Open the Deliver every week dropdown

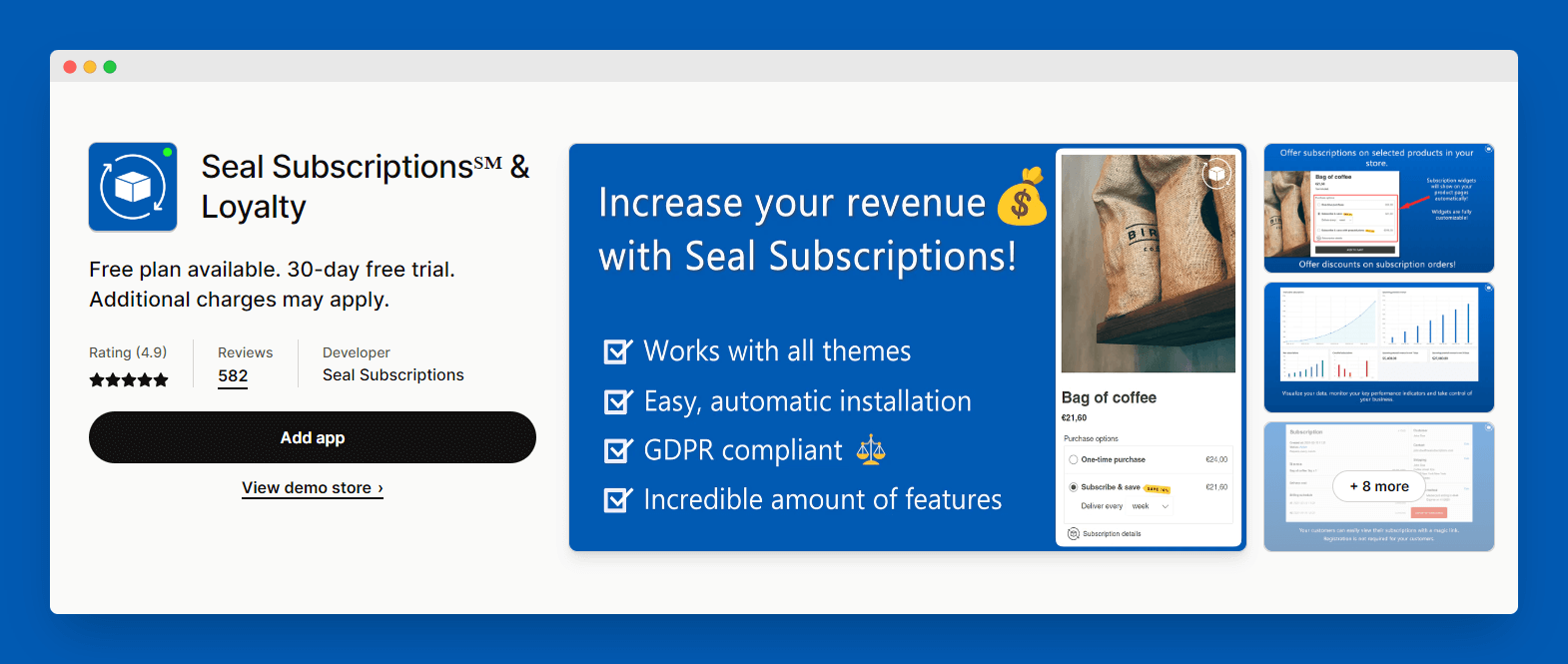click(1151, 506)
